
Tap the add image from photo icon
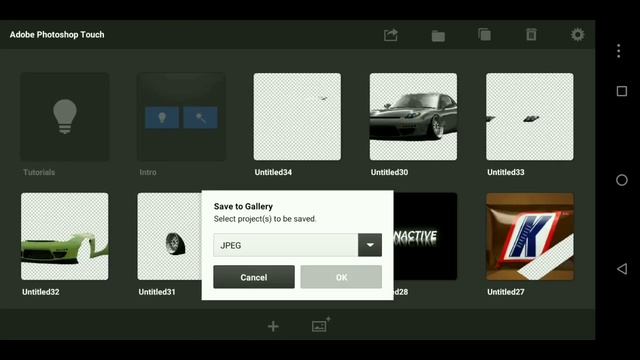[x=321, y=325]
